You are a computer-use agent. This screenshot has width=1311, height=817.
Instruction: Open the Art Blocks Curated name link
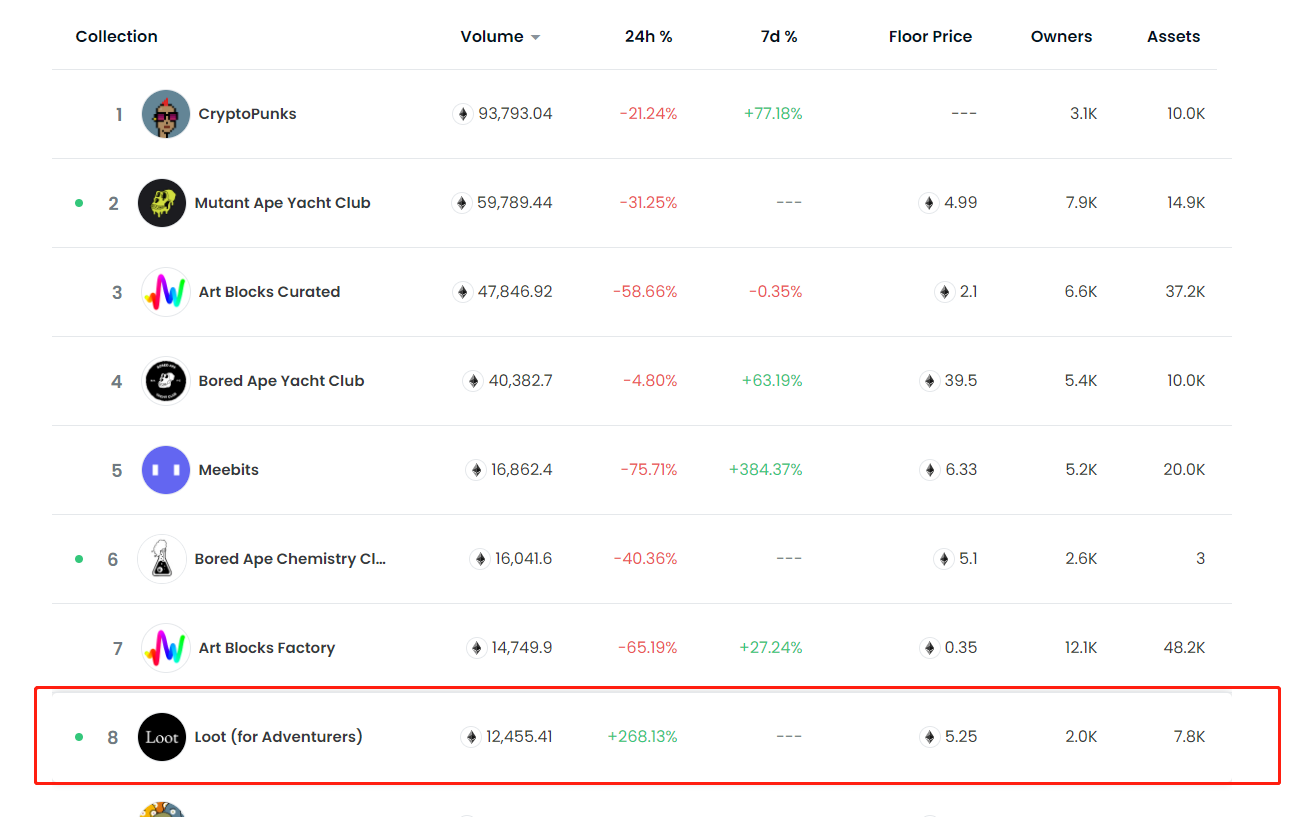pos(269,292)
